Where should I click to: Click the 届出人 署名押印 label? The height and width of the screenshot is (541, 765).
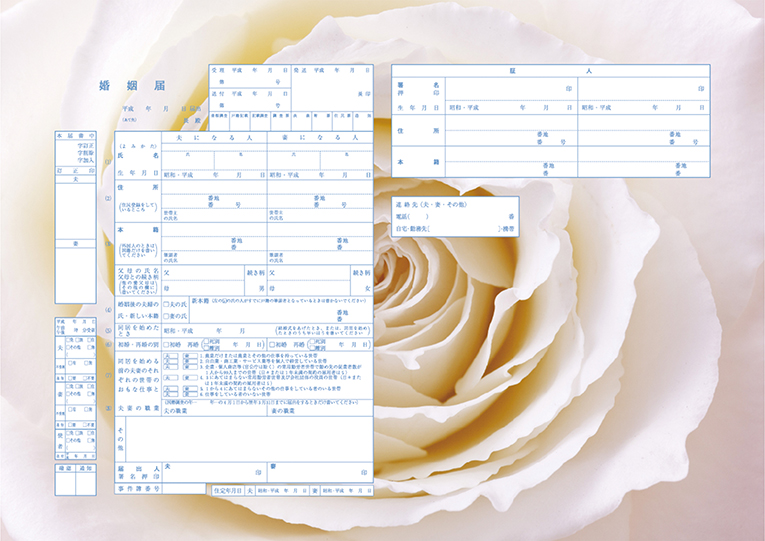[x=138, y=472]
